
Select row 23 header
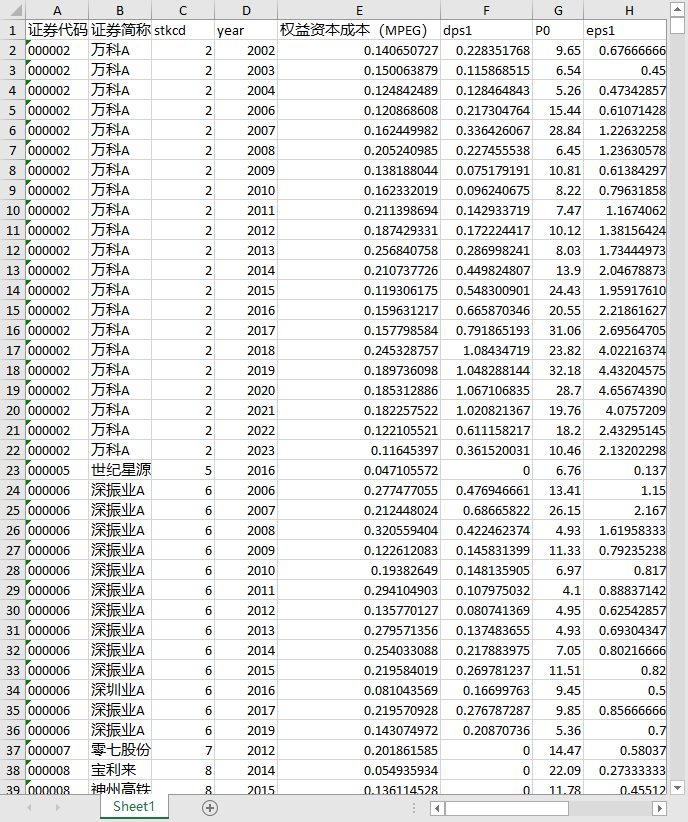(13, 471)
